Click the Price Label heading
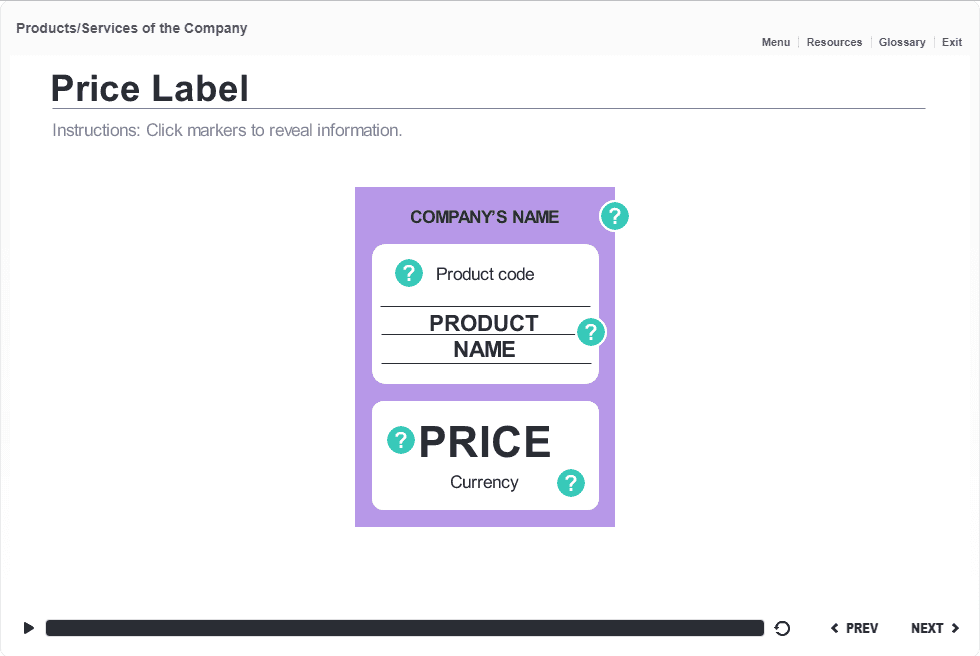 point(150,89)
